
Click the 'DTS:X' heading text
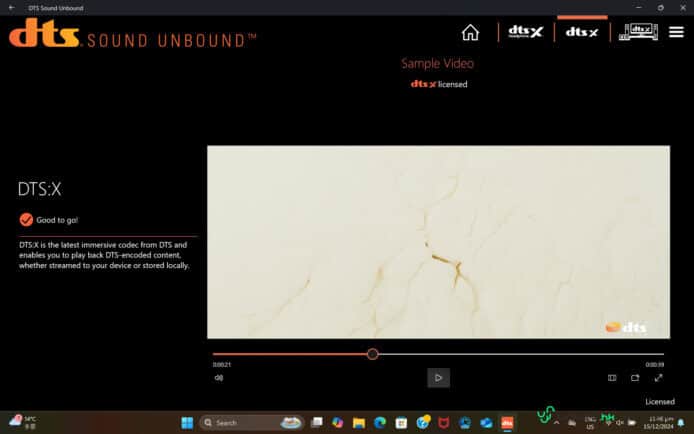[39, 189]
